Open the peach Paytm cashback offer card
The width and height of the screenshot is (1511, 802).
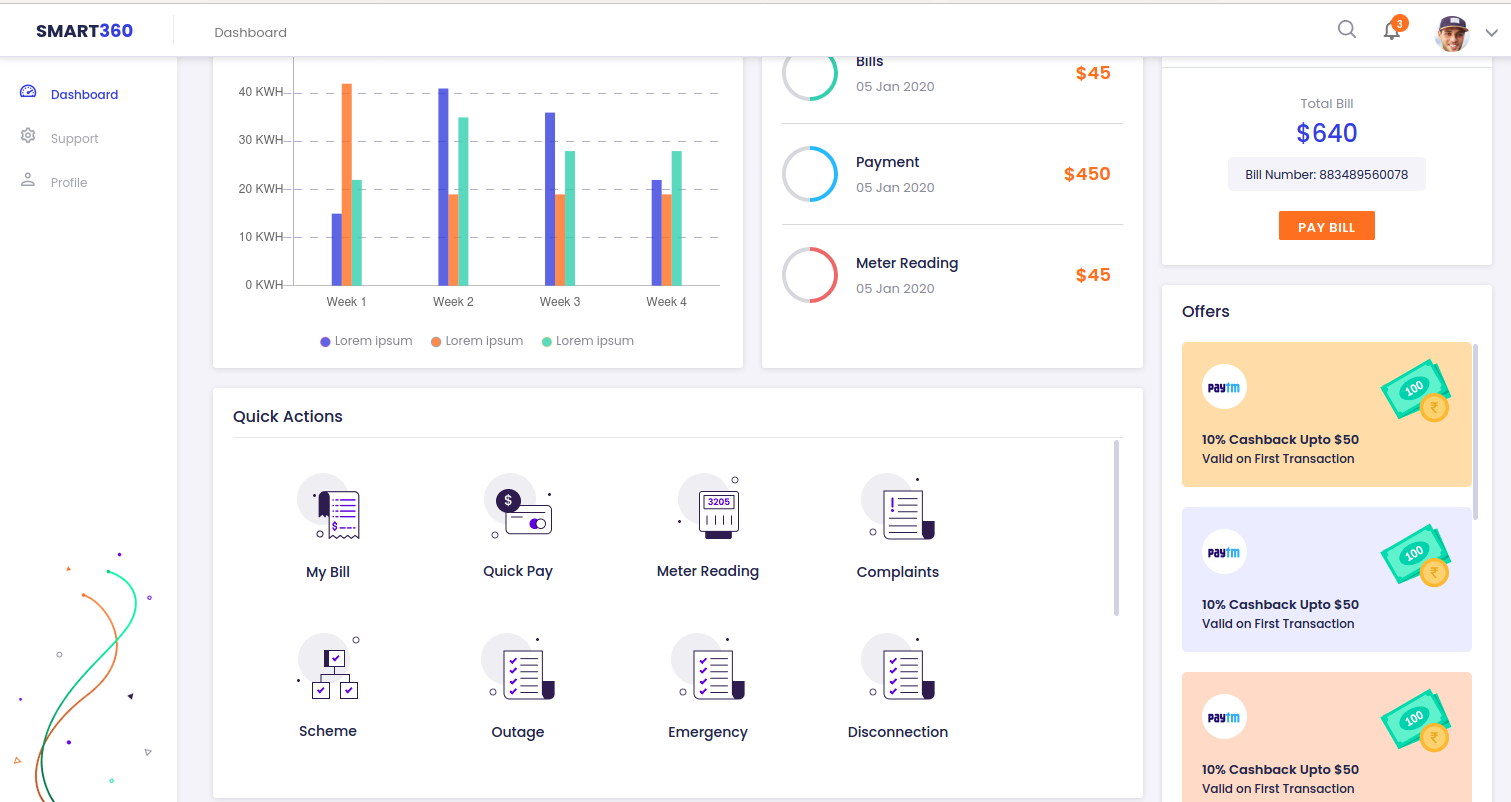pyautogui.click(x=1327, y=737)
